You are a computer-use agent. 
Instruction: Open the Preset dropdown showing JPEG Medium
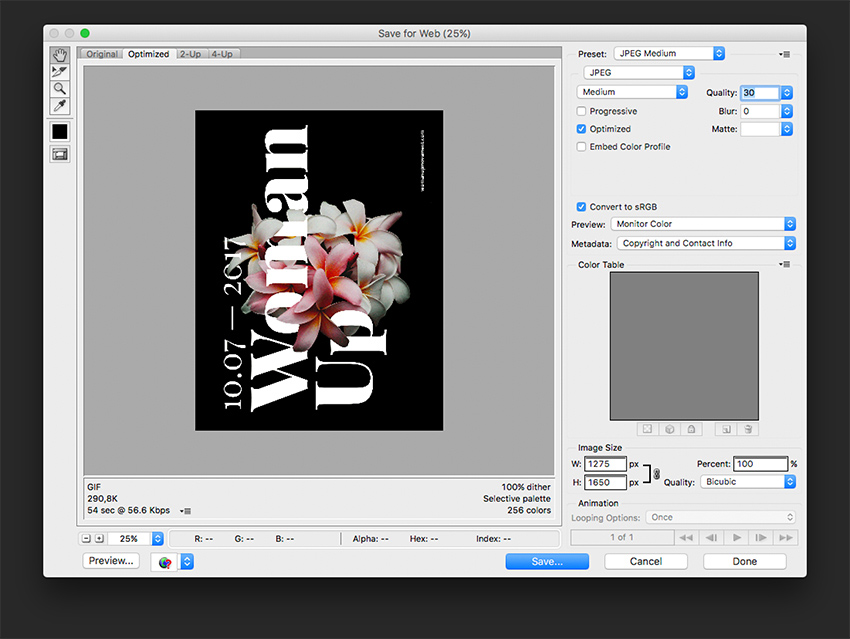pos(669,54)
